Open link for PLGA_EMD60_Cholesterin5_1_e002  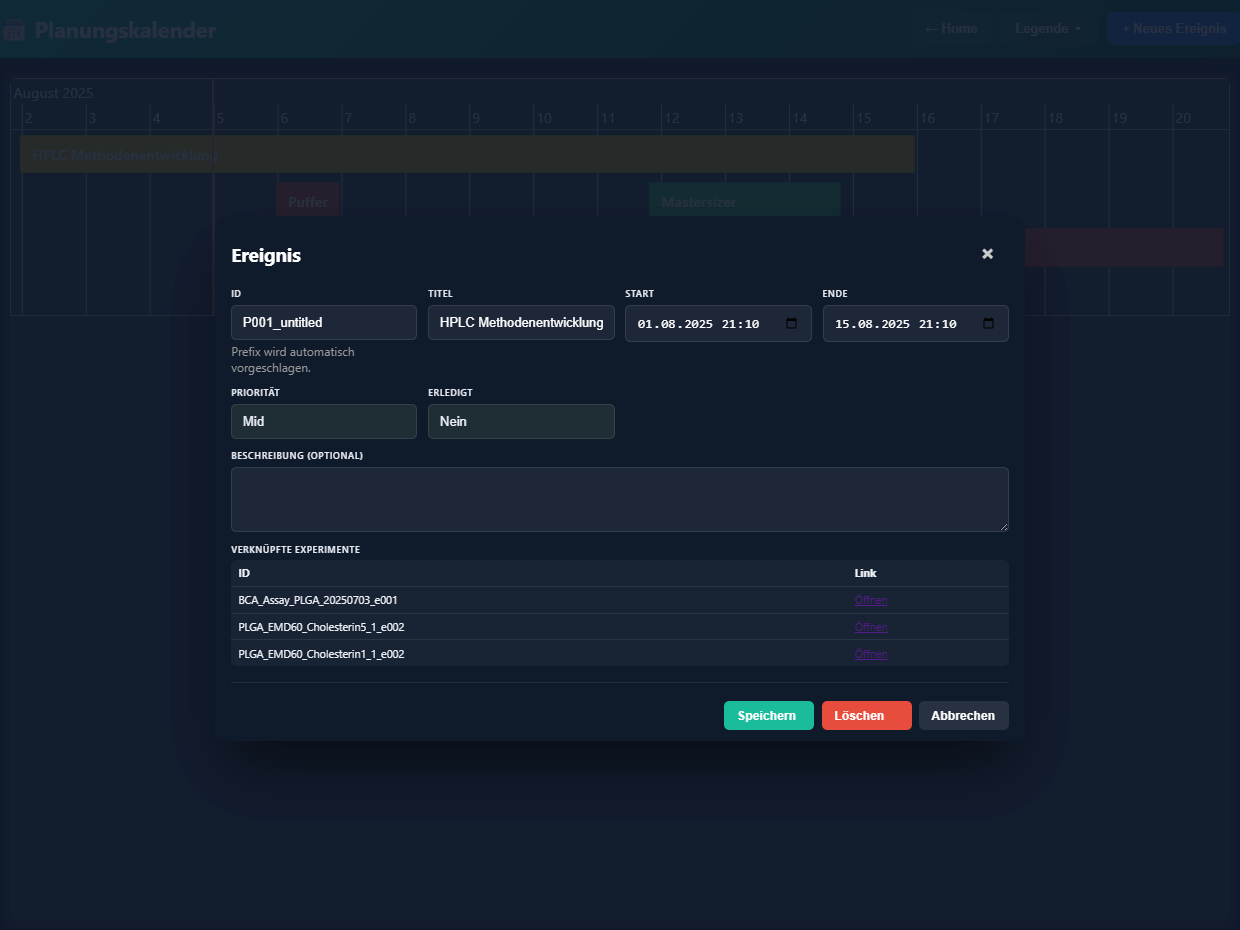point(870,627)
